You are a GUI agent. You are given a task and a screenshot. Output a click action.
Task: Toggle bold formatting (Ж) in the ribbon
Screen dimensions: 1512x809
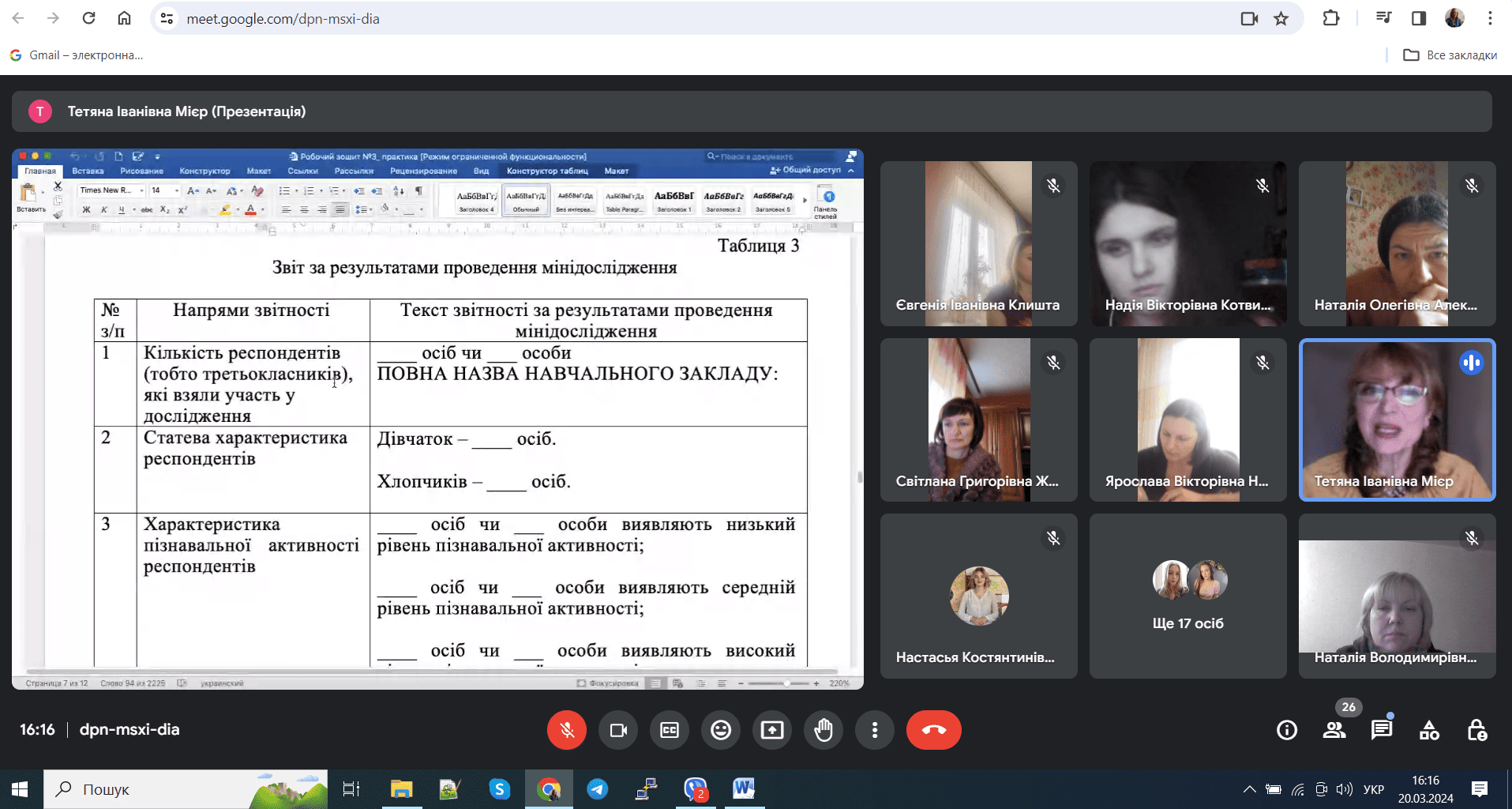pyautogui.click(x=87, y=209)
